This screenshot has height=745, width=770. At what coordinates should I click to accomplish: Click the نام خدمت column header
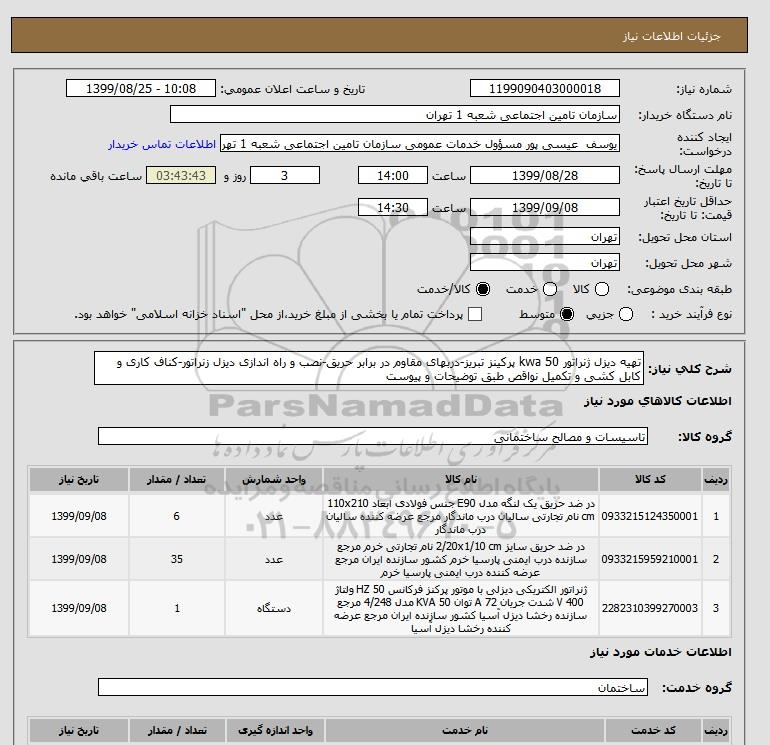pyautogui.click(x=465, y=730)
